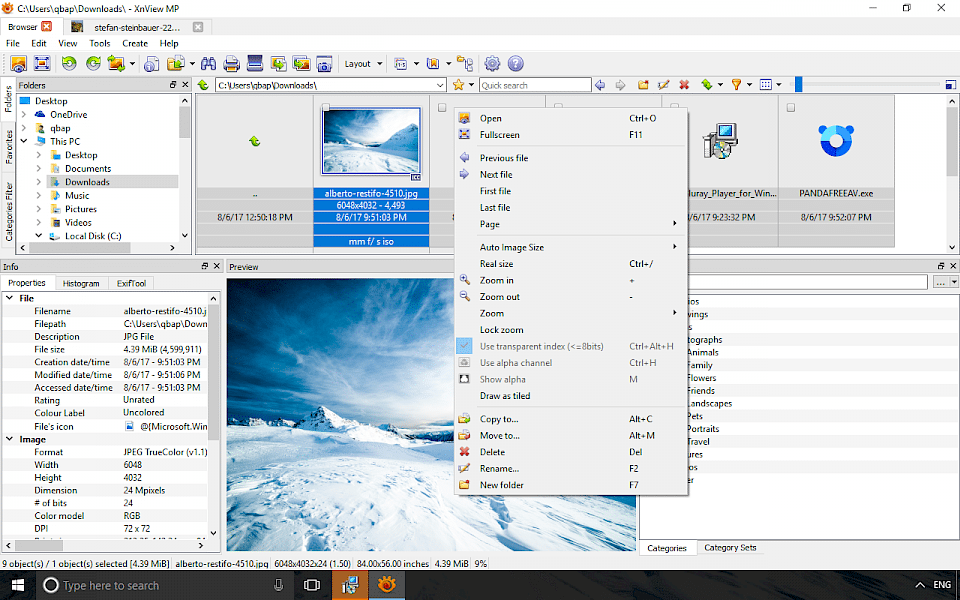
Task: Select the Downloads folder in tree
Action: (87, 182)
